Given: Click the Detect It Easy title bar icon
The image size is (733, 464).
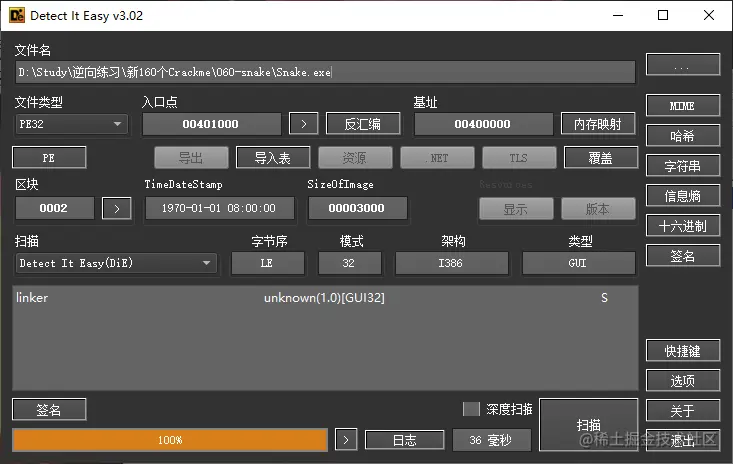Looking at the screenshot, I should tap(17, 15).
